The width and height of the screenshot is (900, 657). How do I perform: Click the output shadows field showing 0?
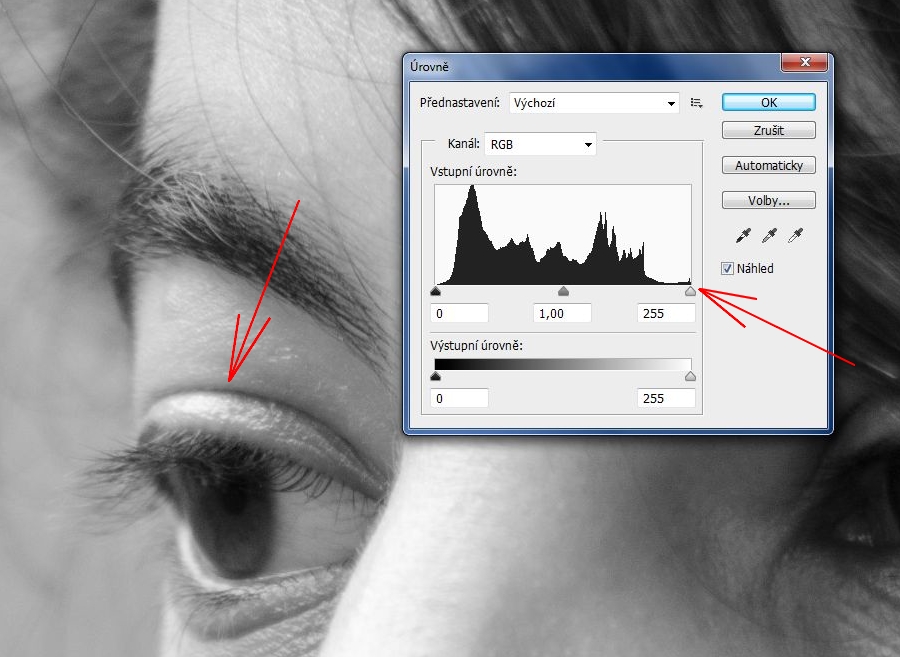459,398
